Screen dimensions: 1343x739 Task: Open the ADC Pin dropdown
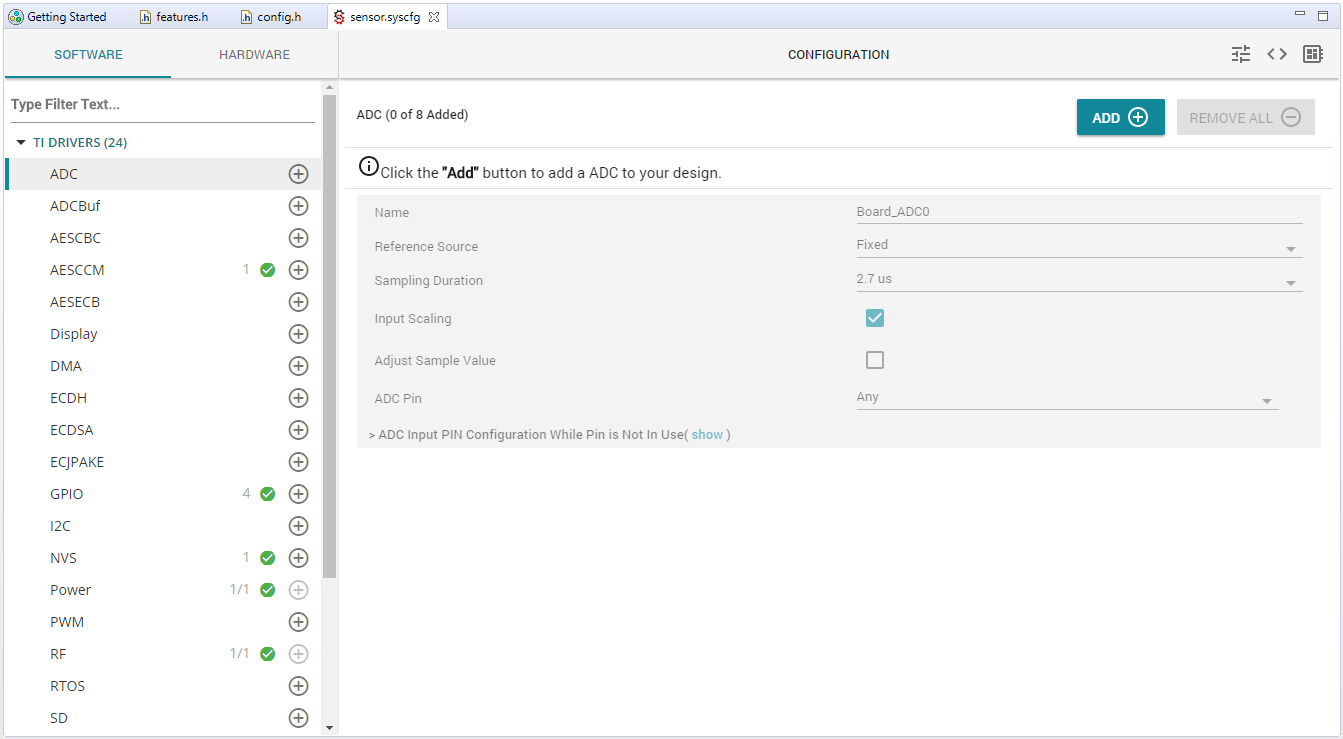point(1067,398)
